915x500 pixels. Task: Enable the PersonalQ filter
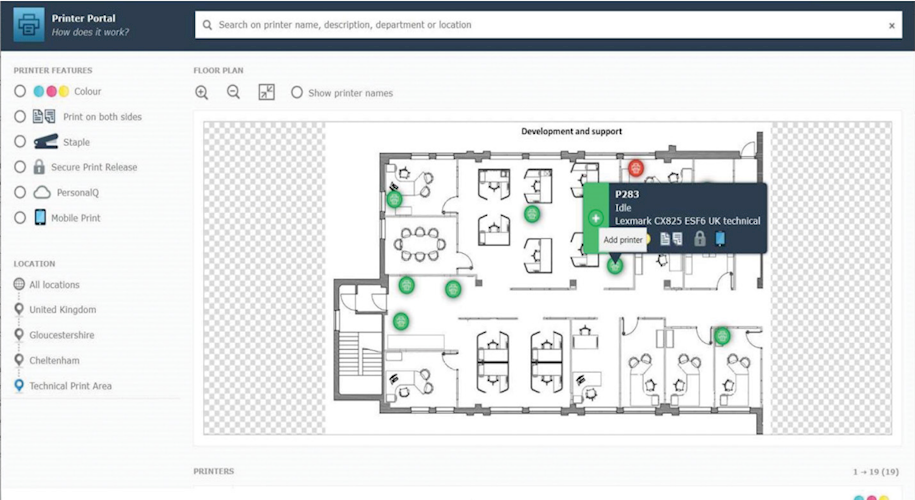20,192
